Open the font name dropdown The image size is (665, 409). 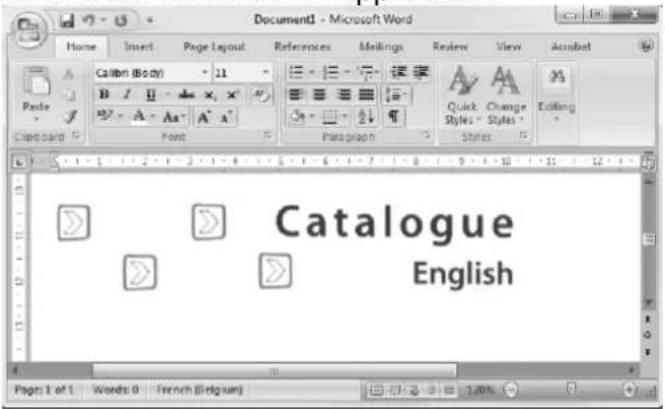[x=205, y=73]
